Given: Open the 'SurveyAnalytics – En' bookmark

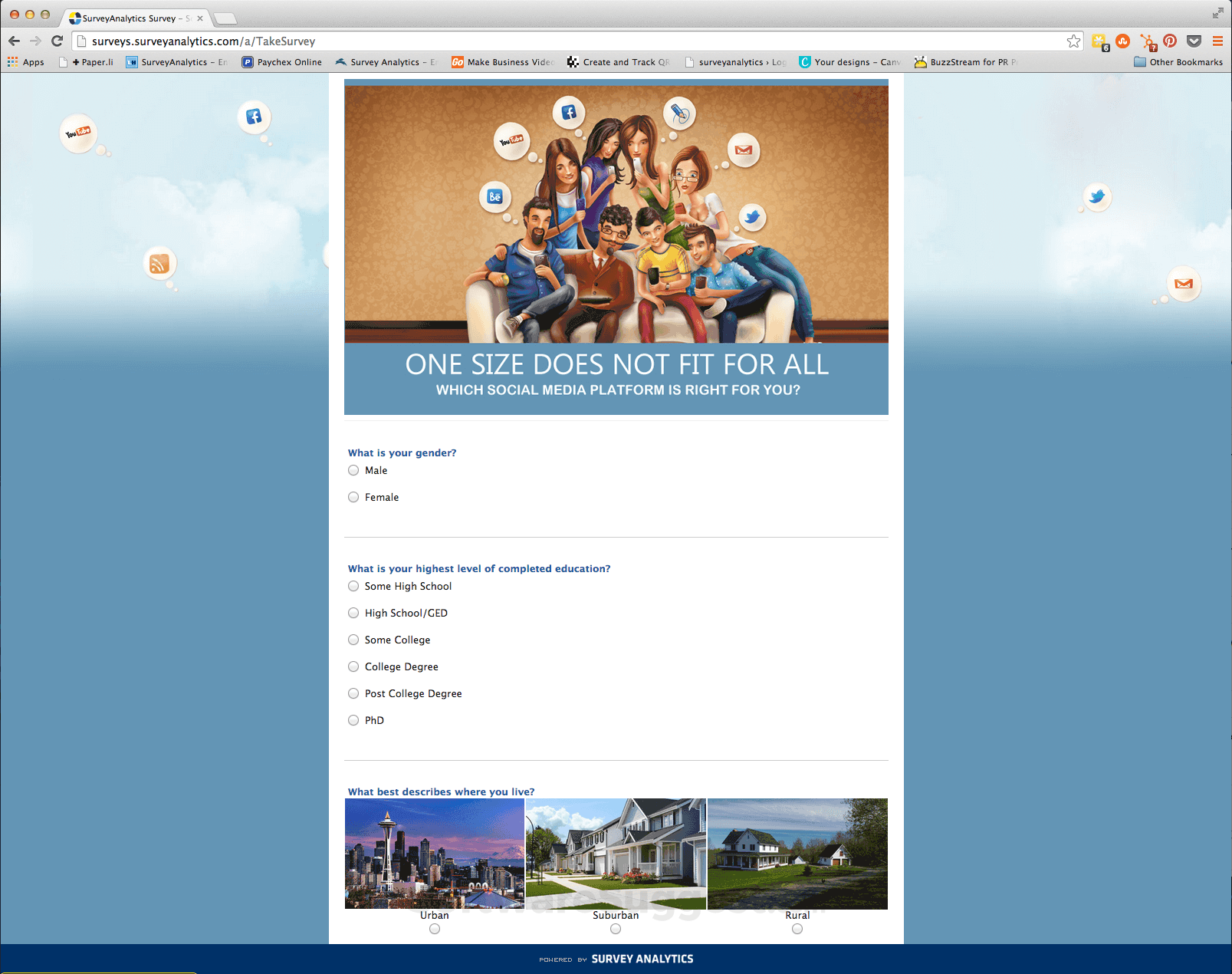Looking at the screenshot, I should coord(176,62).
